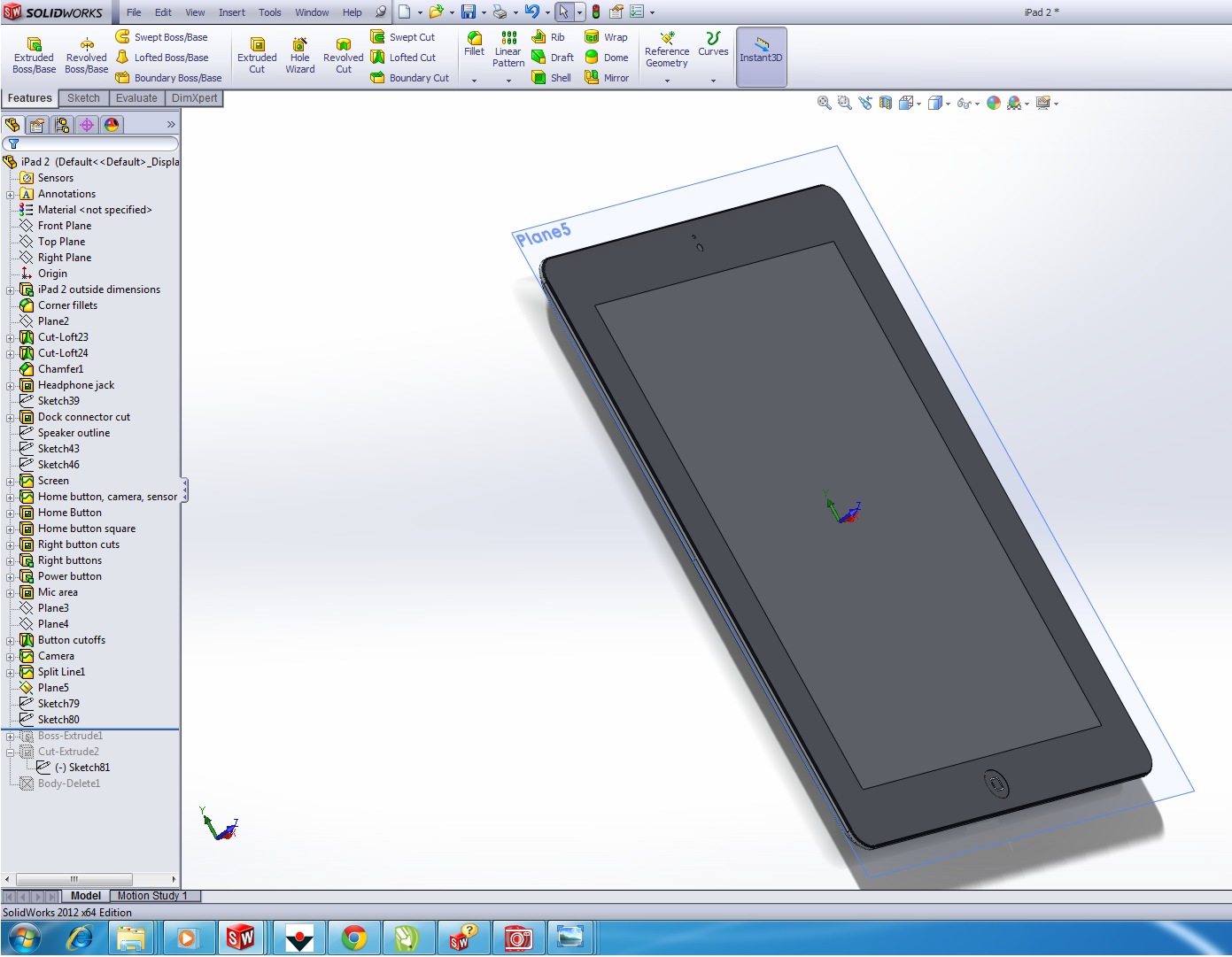Click the Dome feature
1232x957 pixels.
tap(607, 58)
